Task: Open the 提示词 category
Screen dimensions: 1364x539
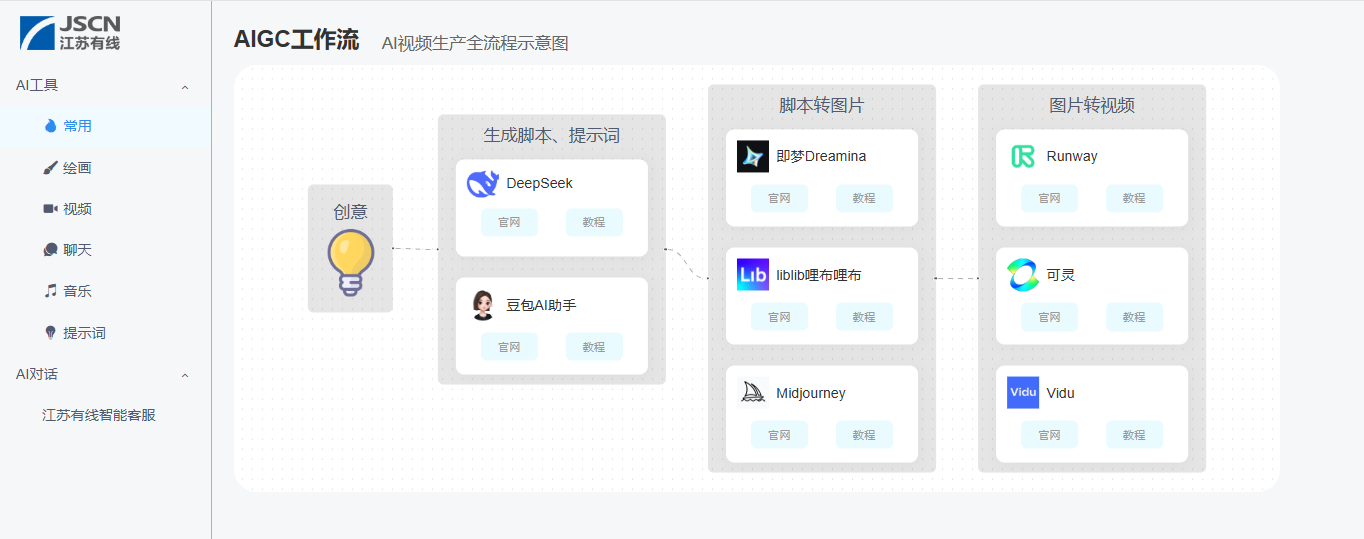Action: 105,333
